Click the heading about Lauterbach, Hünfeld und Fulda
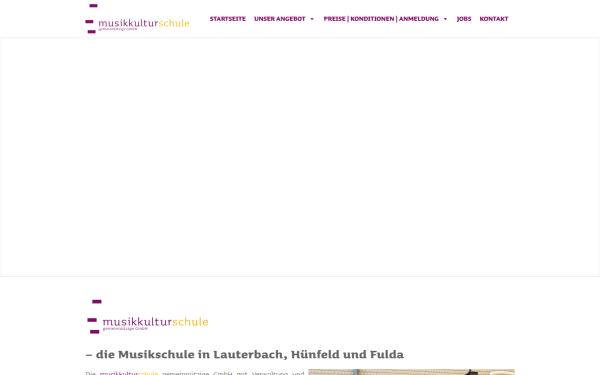 [245, 354]
